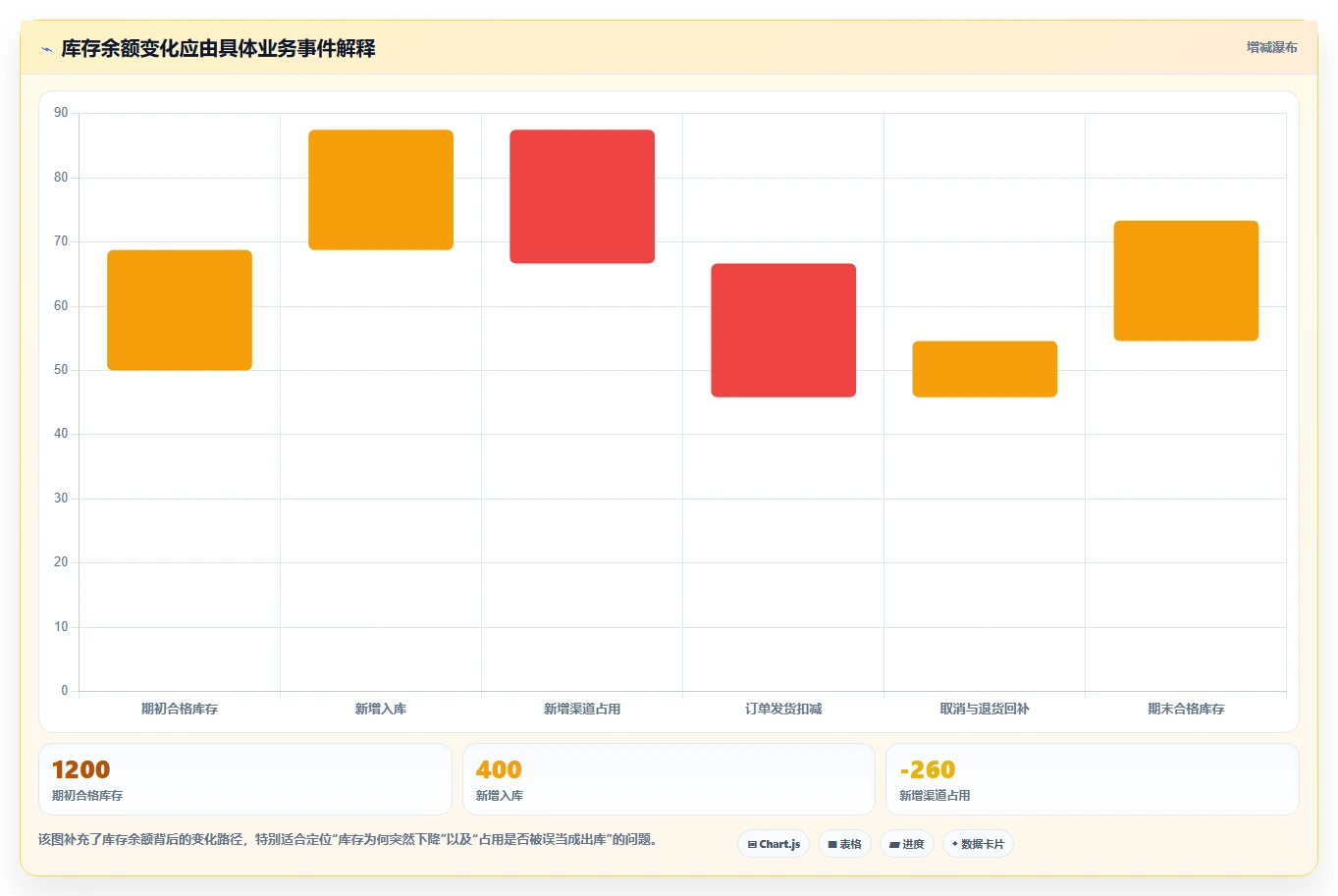Click the 数据卡片 tag chip
Image resolution: width=1338 pixels, height=896 pixels.
[978, 844]
